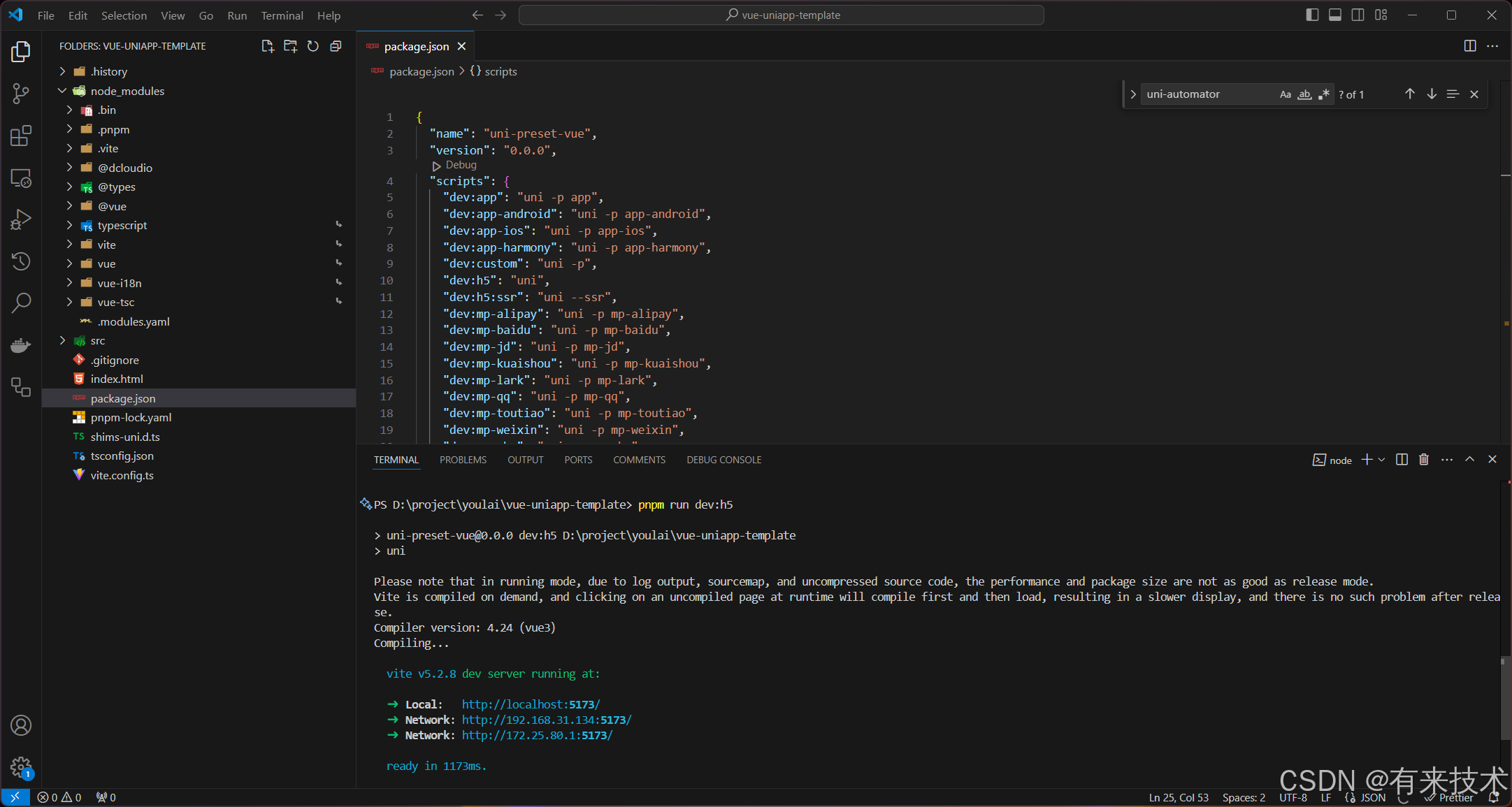Toggle Use Regular Expression in find

tap(1323, 94)
